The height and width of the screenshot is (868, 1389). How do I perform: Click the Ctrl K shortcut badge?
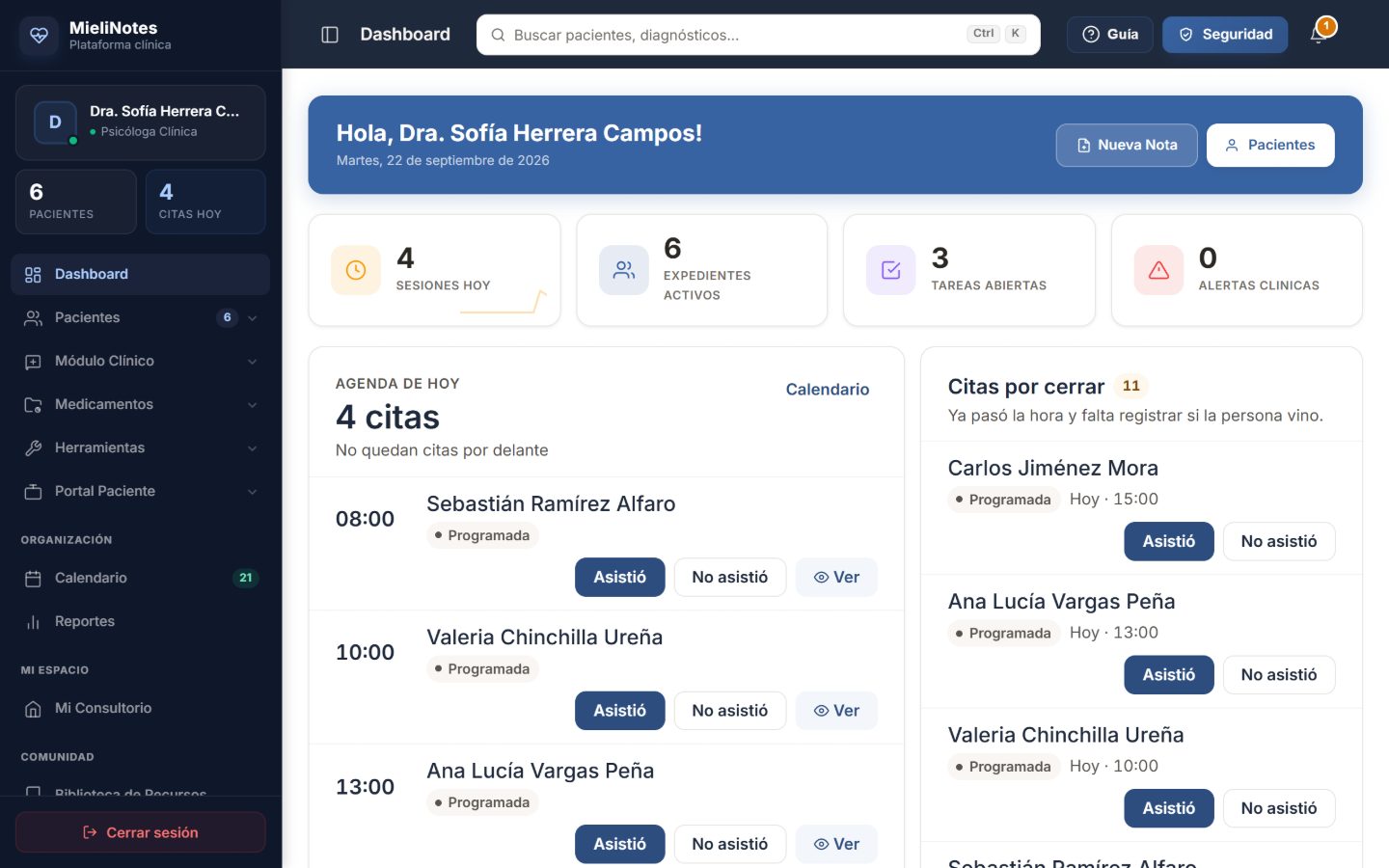(x=996, y=34)
